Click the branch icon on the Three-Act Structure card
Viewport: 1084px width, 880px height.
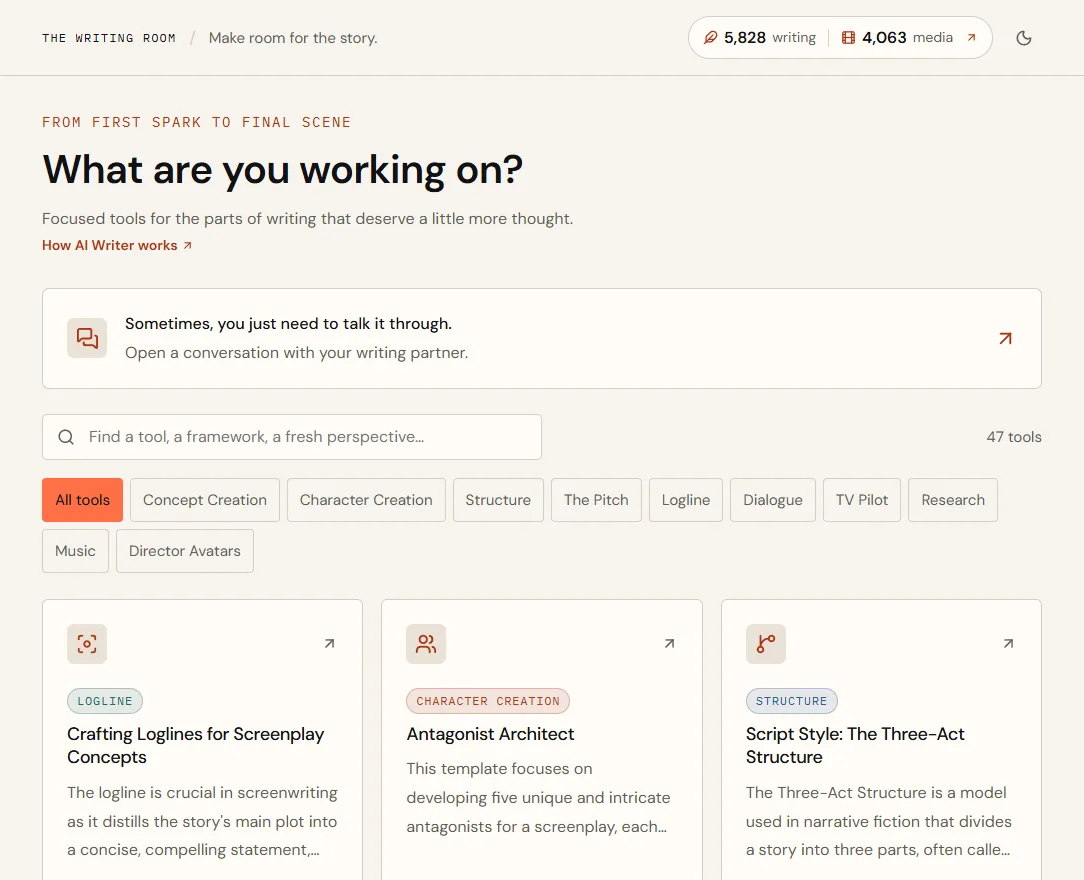pos(766,644)
